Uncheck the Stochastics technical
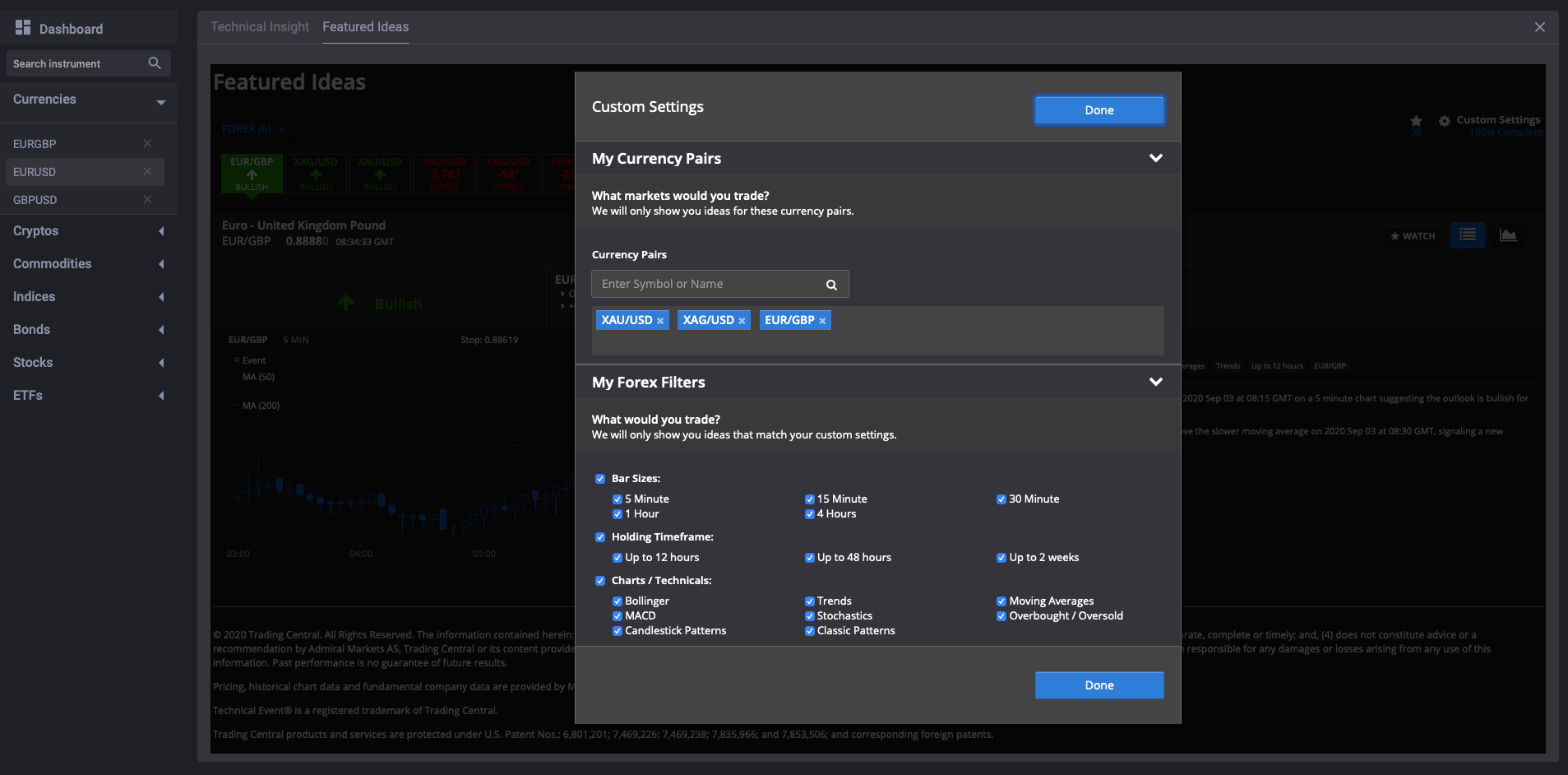1568x775 pixels. (x=810, y=616)
